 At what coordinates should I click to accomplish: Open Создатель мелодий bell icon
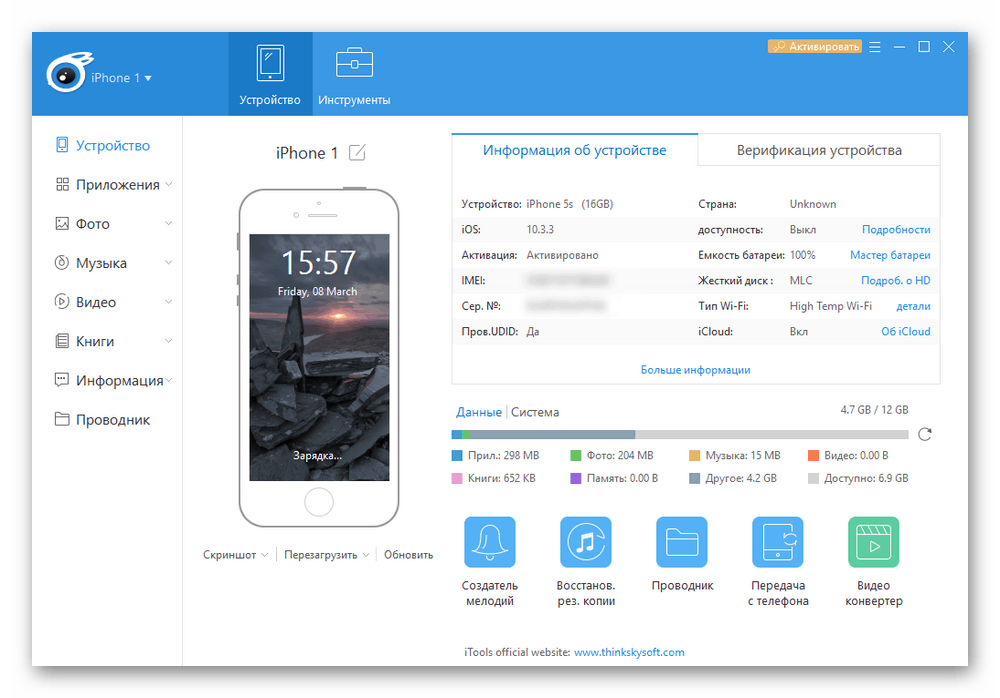point(490,542)
